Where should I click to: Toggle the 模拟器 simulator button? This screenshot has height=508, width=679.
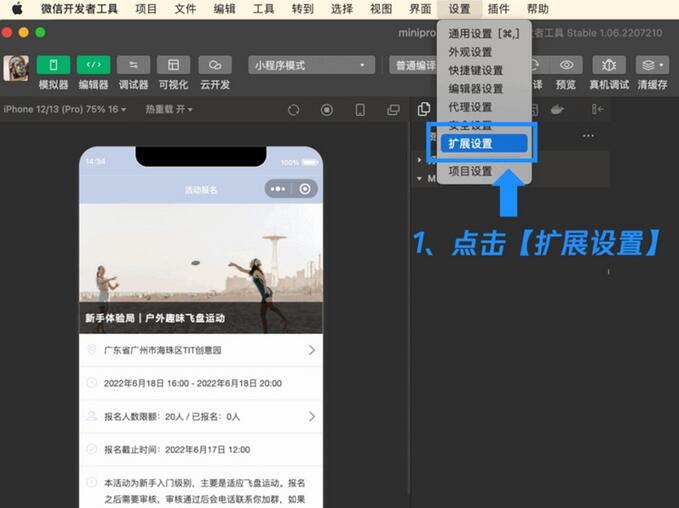click(x=53, y=65)
